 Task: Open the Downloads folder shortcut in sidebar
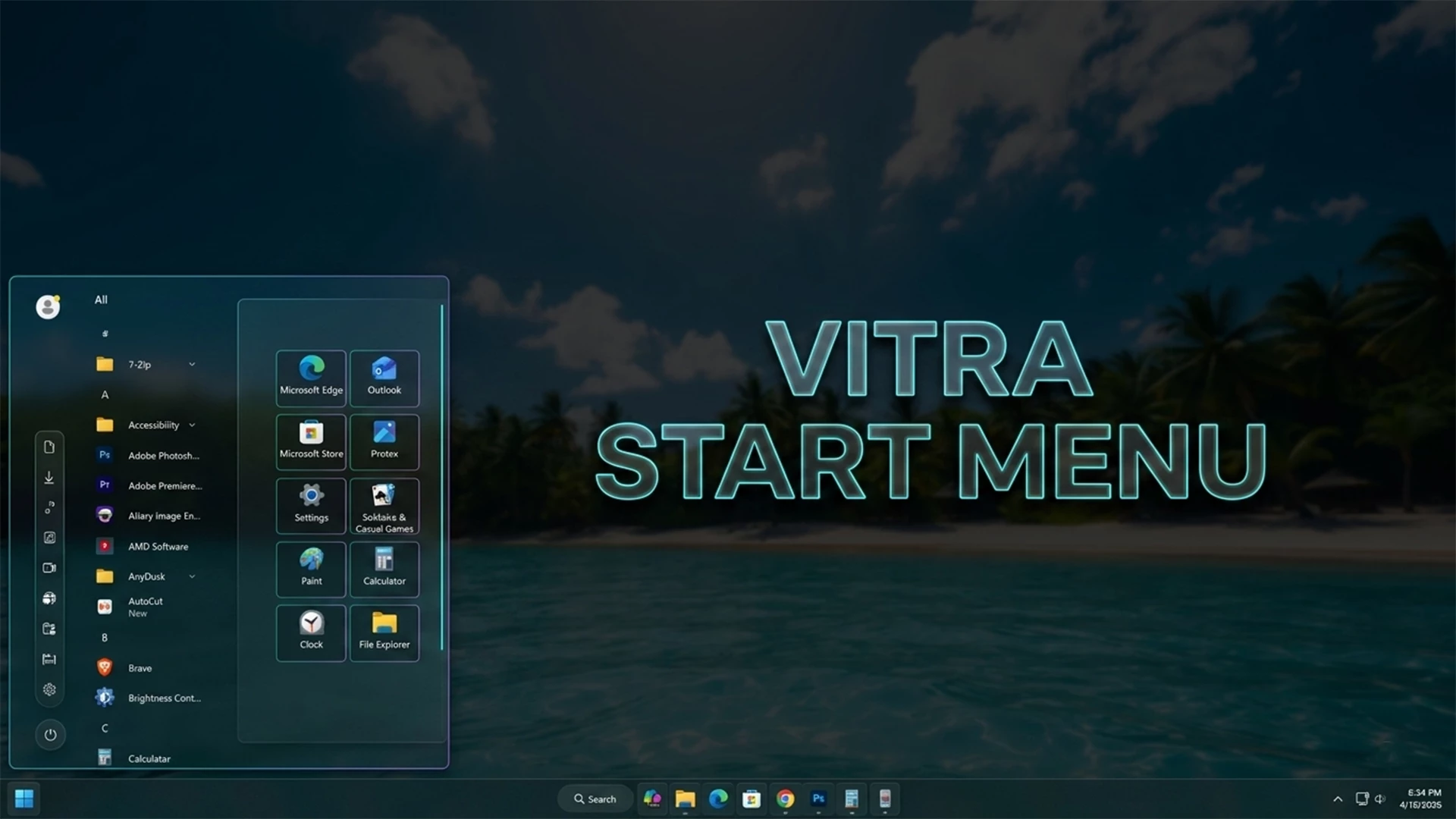click(x=49, y=477)
